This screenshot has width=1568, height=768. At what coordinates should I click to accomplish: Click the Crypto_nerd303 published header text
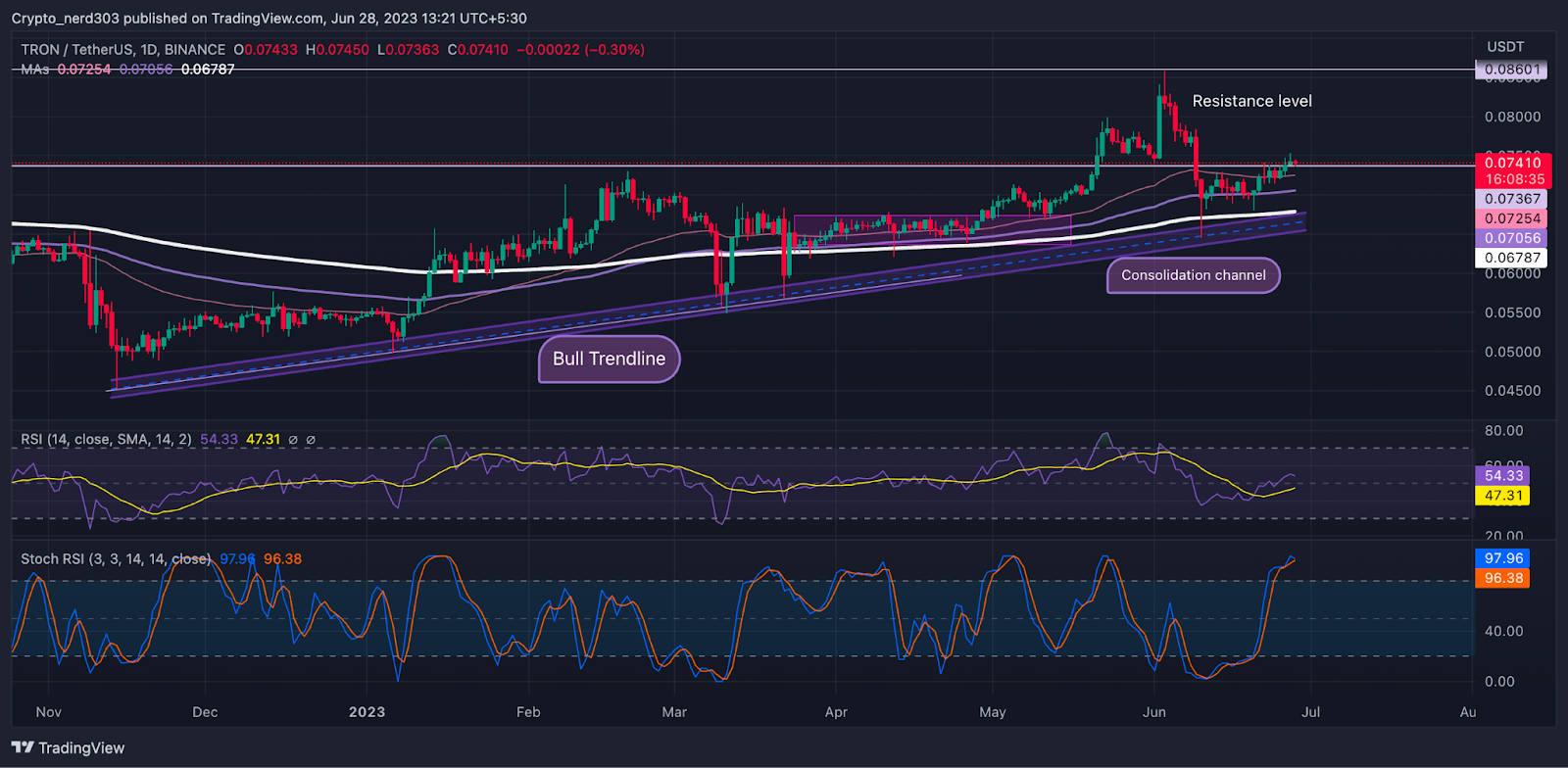[x=269, y=19]
